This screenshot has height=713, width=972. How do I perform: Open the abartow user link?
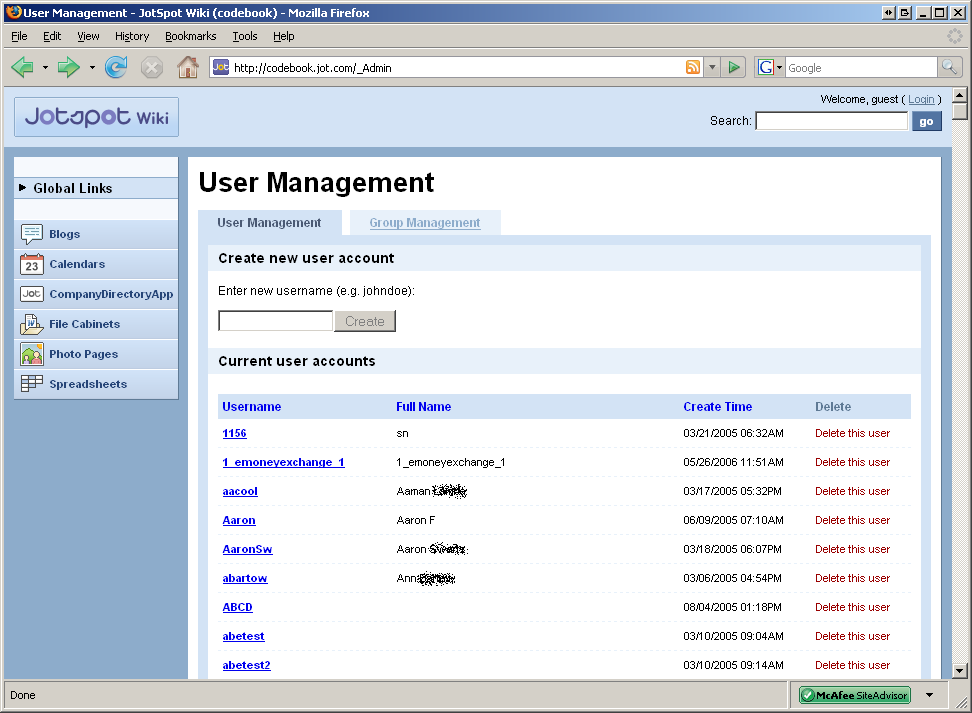click(245, 578)
